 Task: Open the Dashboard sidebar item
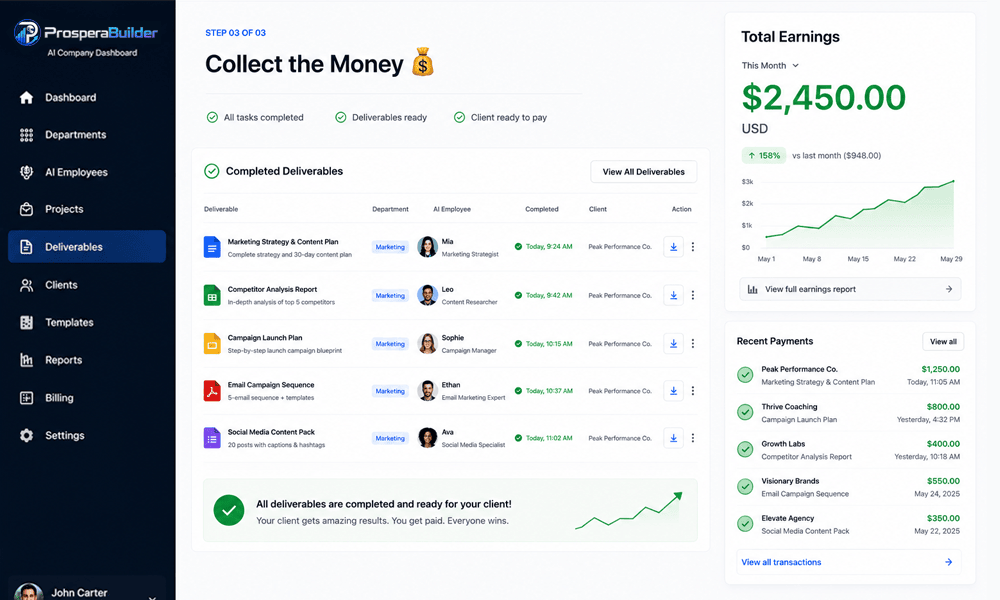point(87,98)
